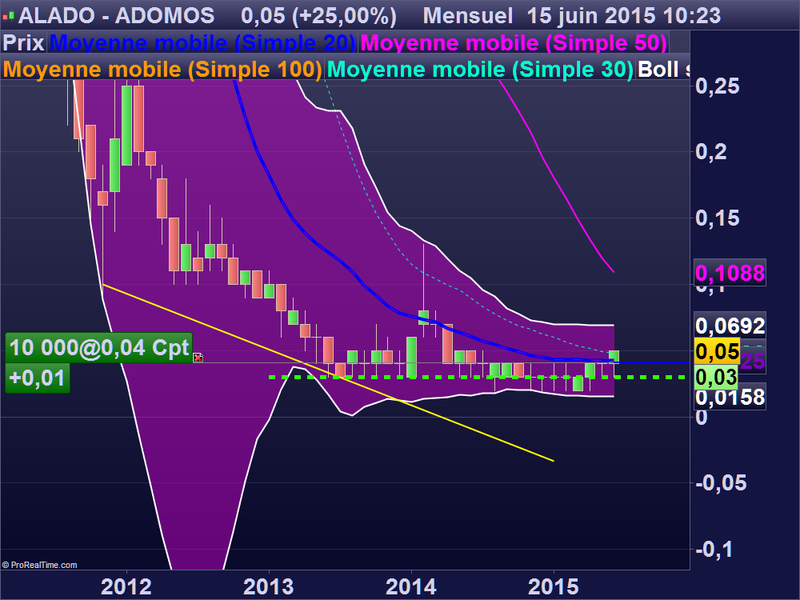
Task: Open the Boll indicator label
Action: [x=662, y=69]
